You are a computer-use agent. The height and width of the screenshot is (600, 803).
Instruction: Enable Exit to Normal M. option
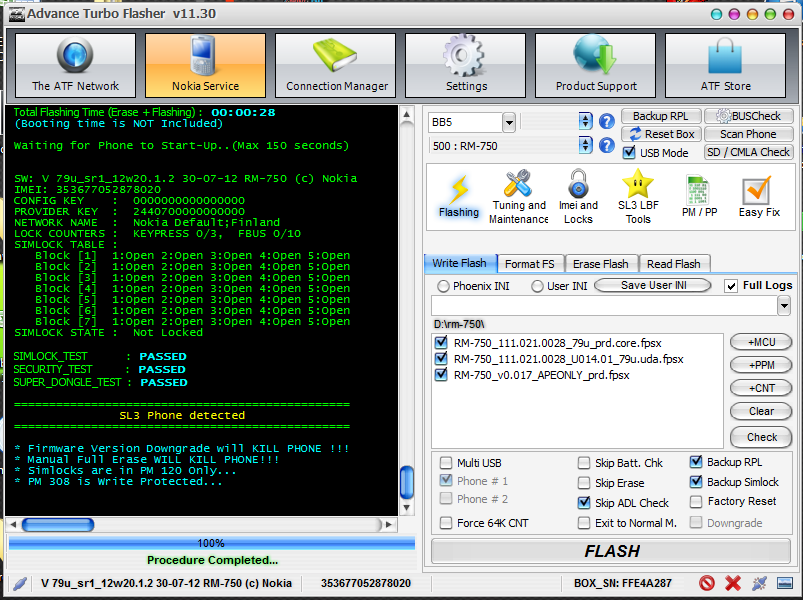[x=584, y=523]
